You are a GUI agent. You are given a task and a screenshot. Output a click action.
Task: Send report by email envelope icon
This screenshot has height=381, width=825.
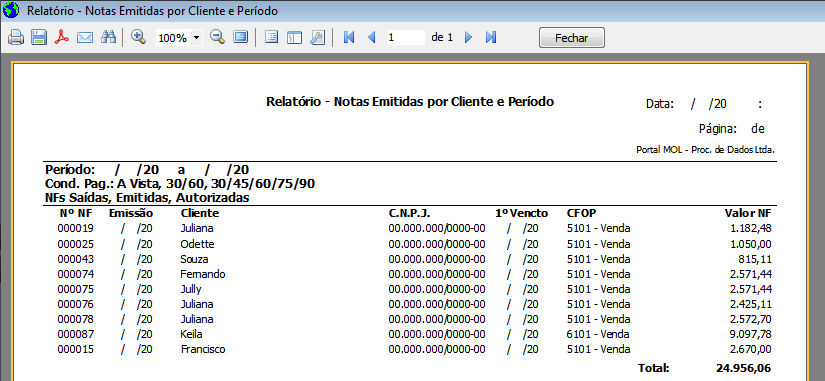85,37
